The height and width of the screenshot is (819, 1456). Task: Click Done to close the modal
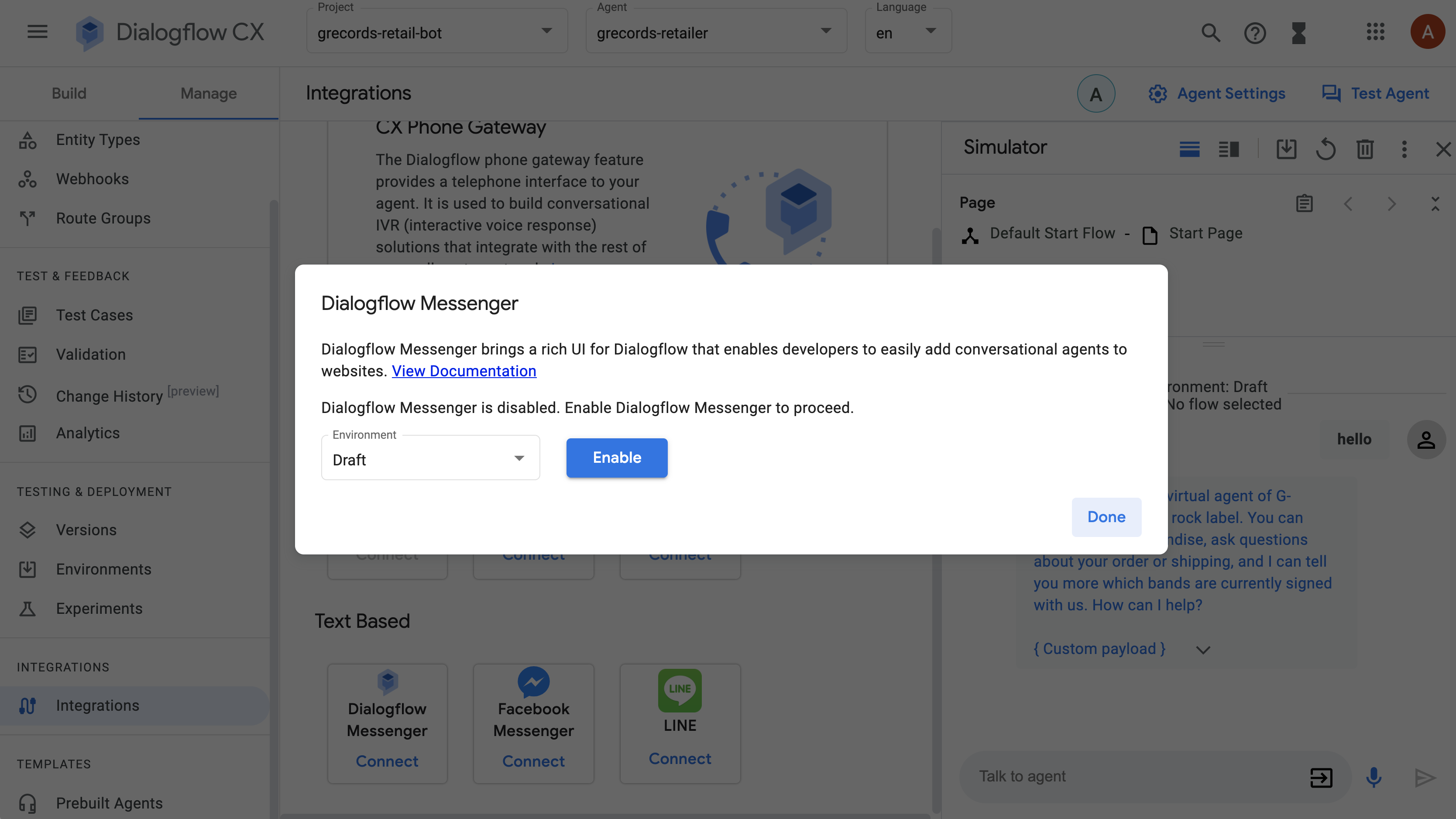1106,517
